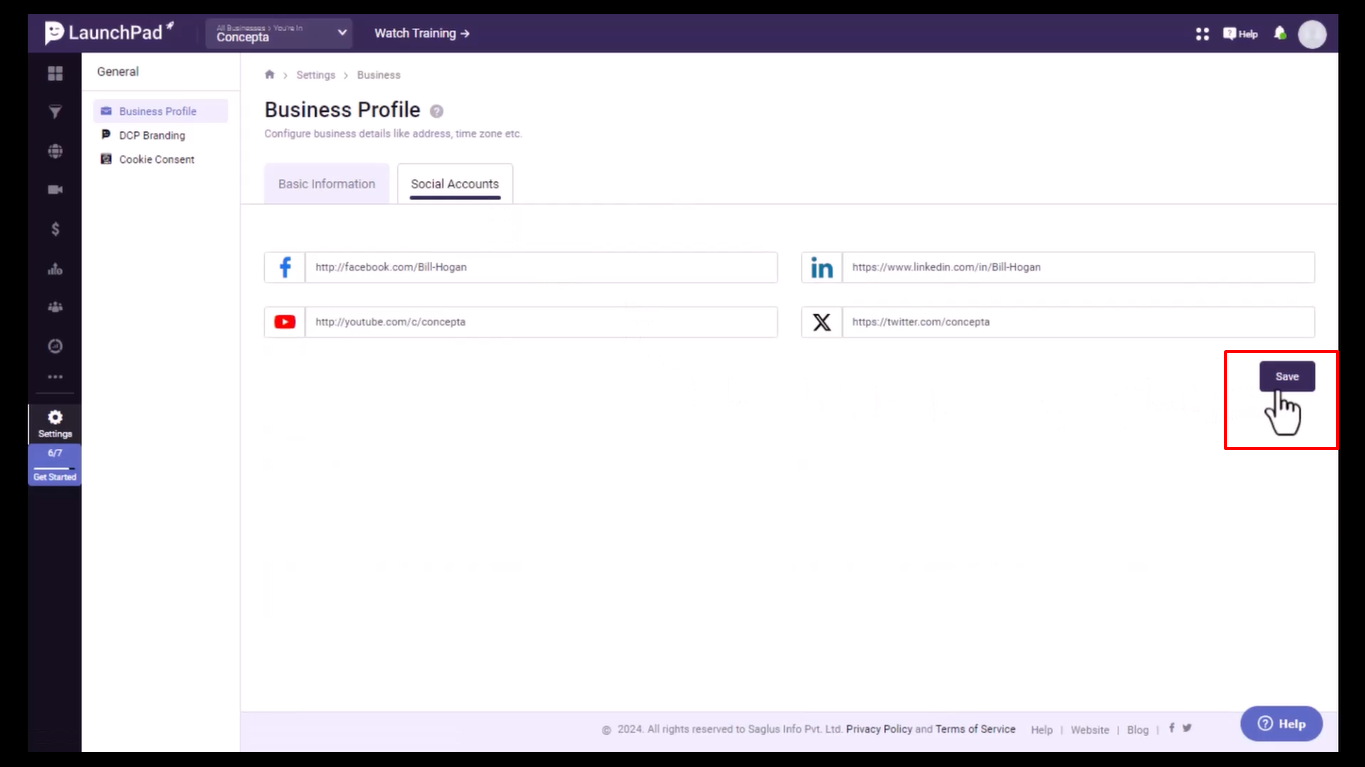Click the YouTube icon beside URL field

point(285,322)
